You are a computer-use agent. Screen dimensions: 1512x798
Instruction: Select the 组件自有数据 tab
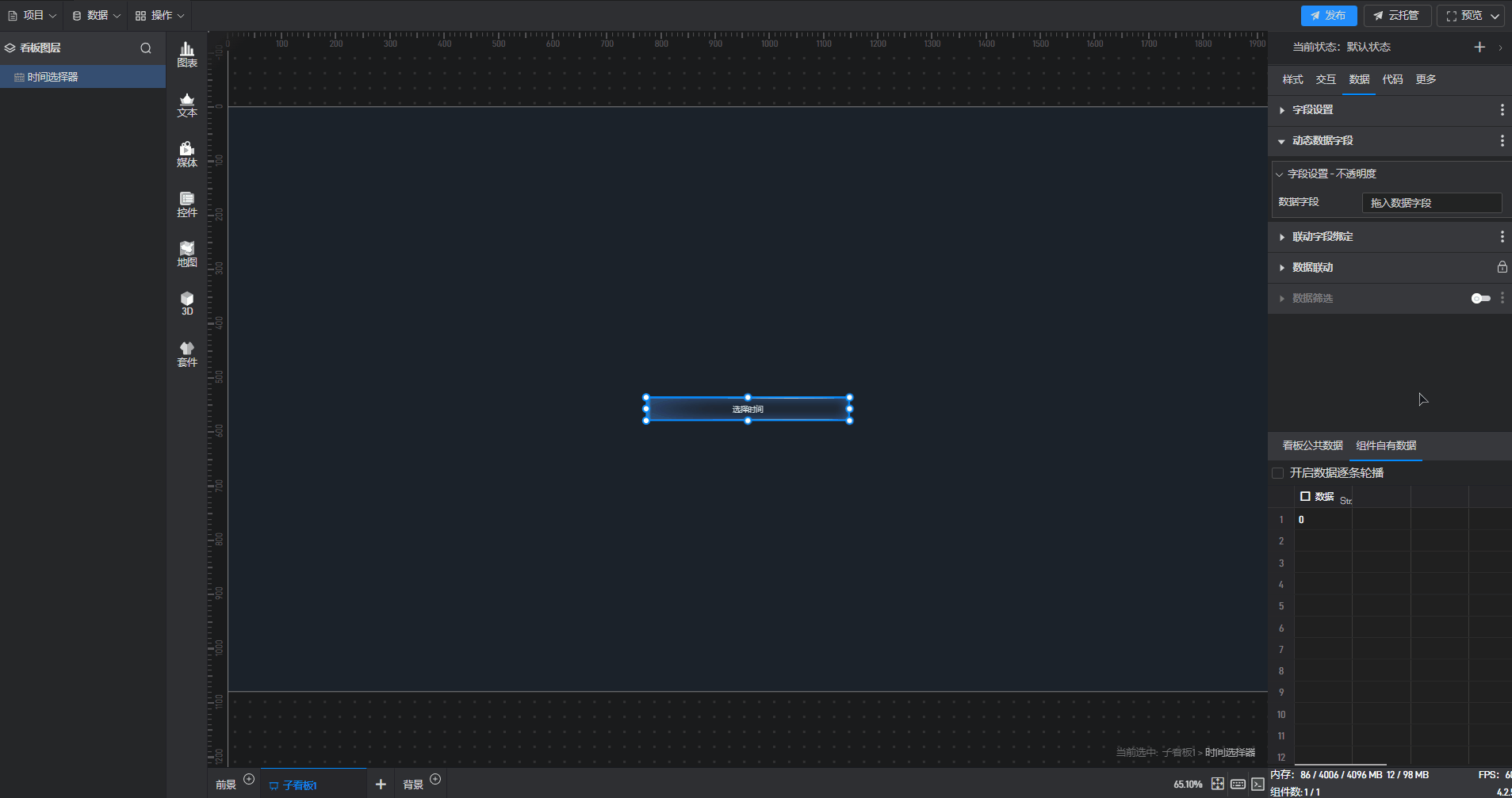tap(1386, 445)
